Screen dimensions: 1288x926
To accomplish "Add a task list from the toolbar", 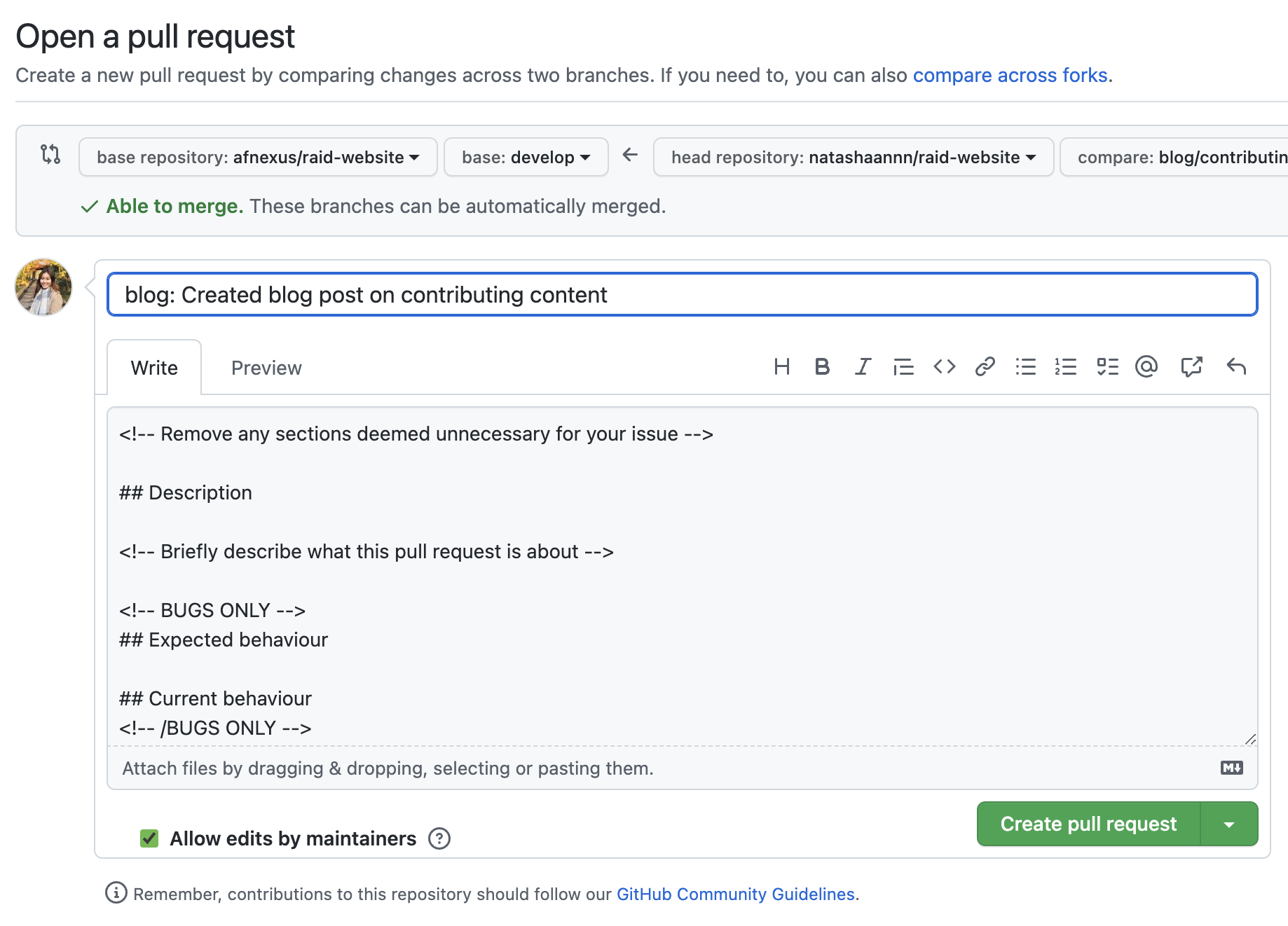I will click(1107, 366).
